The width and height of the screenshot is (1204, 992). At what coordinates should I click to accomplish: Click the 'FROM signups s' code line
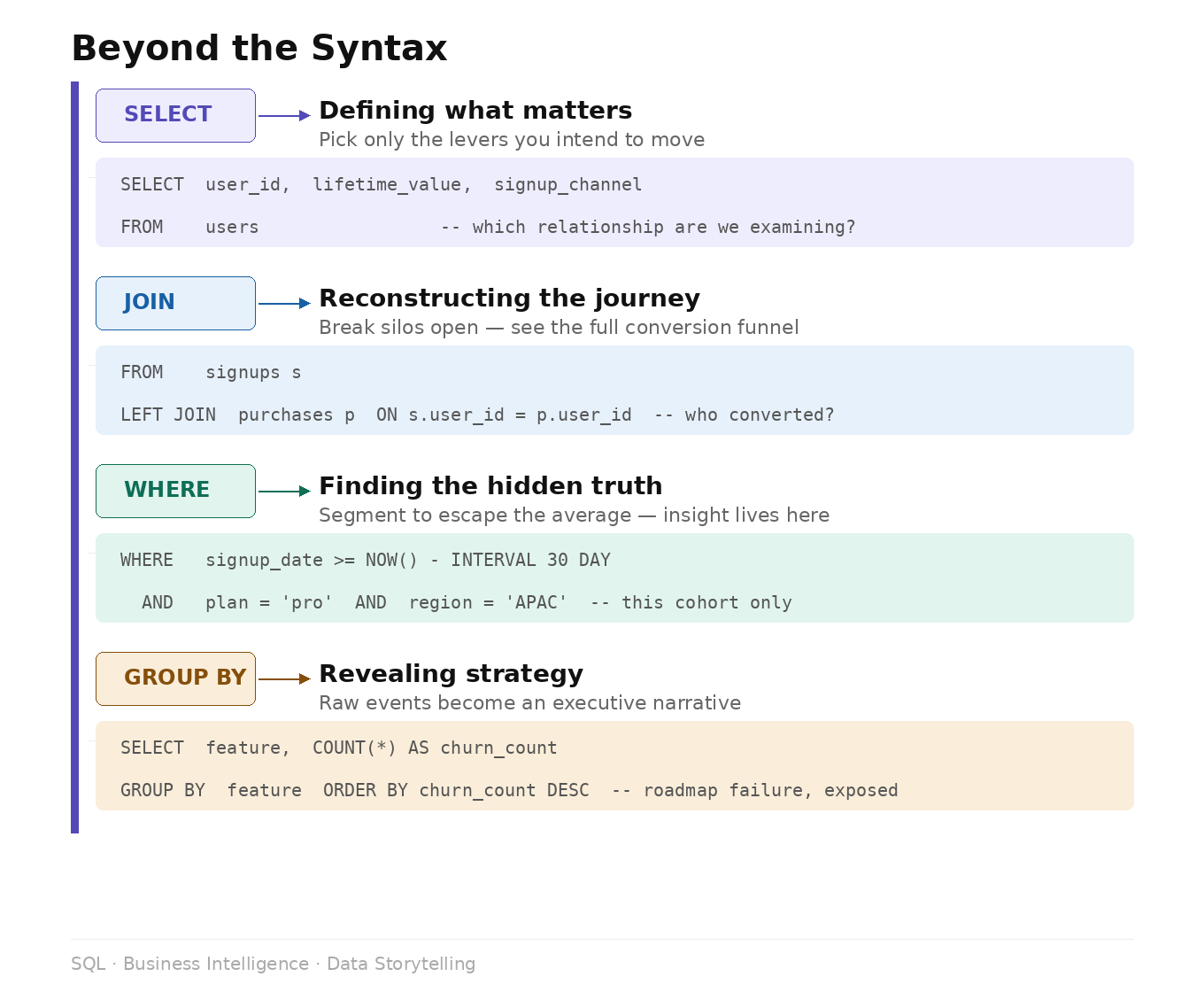pyautogui.click(x=211, y=372)
